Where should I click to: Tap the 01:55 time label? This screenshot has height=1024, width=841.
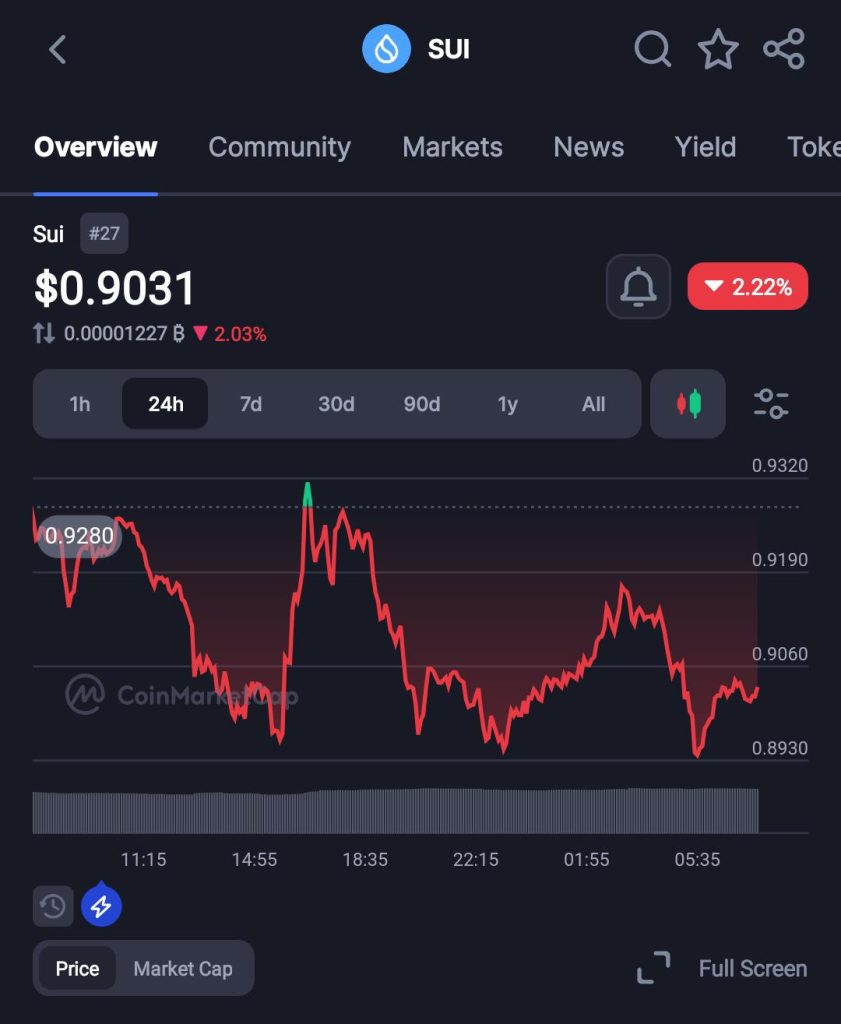586,859
